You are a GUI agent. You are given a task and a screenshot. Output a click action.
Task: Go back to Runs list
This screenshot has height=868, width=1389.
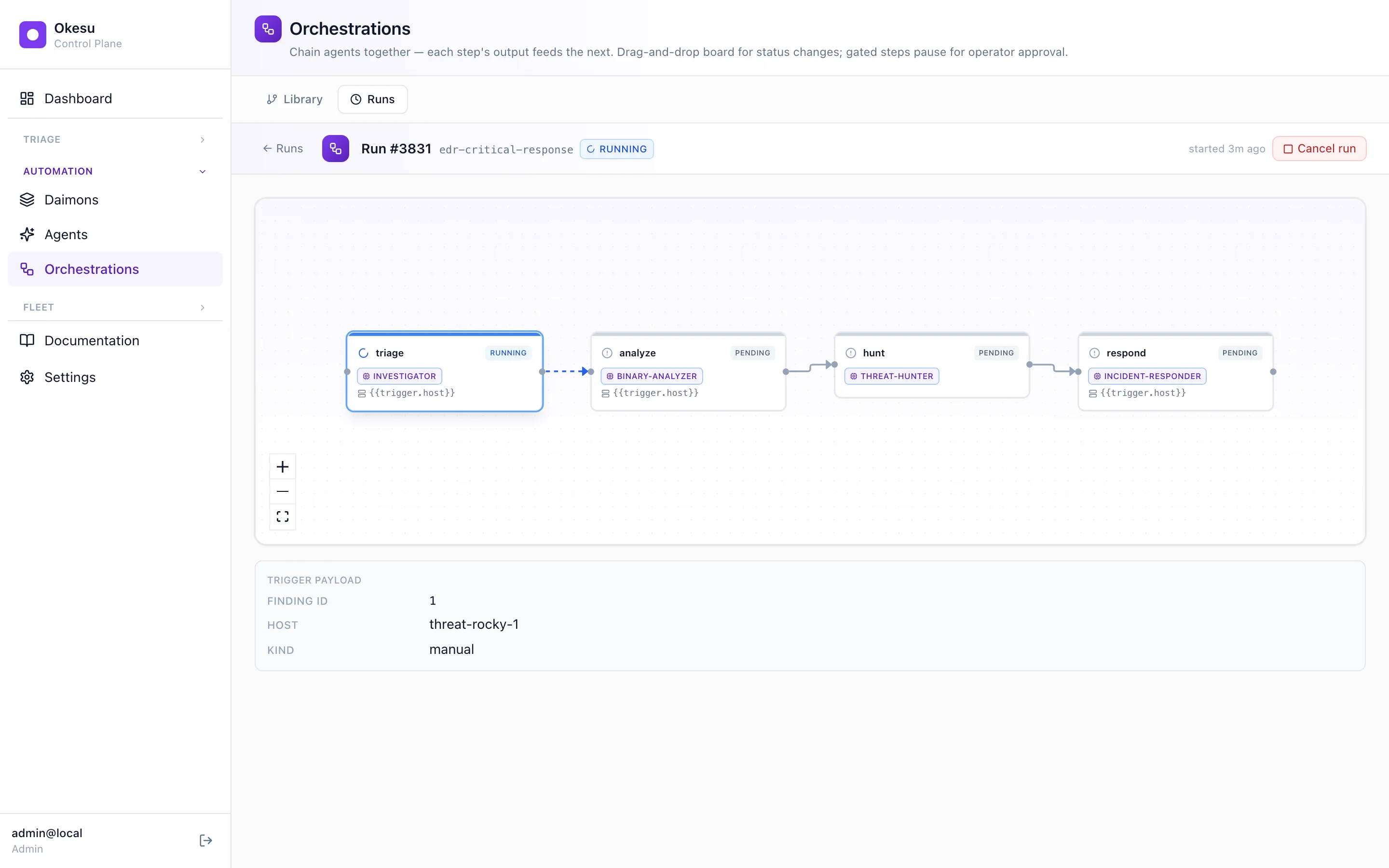[x=283, y=149]
